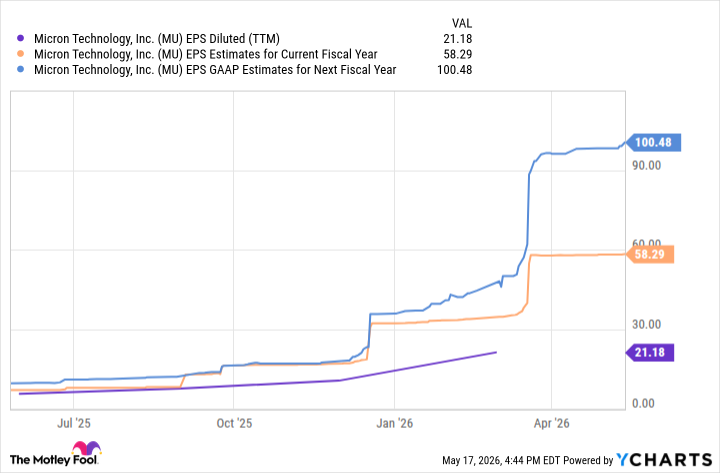Select the EPS Estimates for Current Fiscal Year label
720x473 pixels.
coord(206,55)
